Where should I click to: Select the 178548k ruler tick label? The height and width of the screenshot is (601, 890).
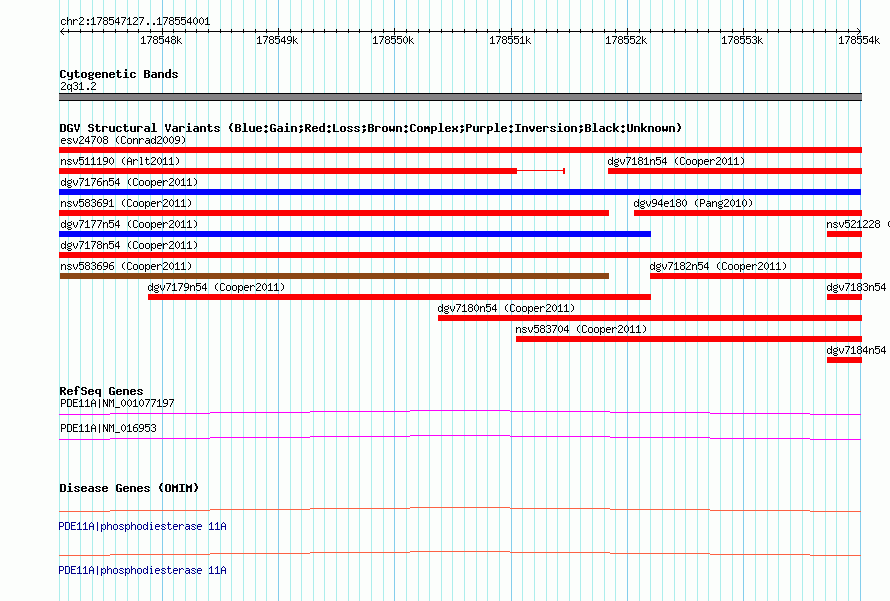(x=161, y=40)
